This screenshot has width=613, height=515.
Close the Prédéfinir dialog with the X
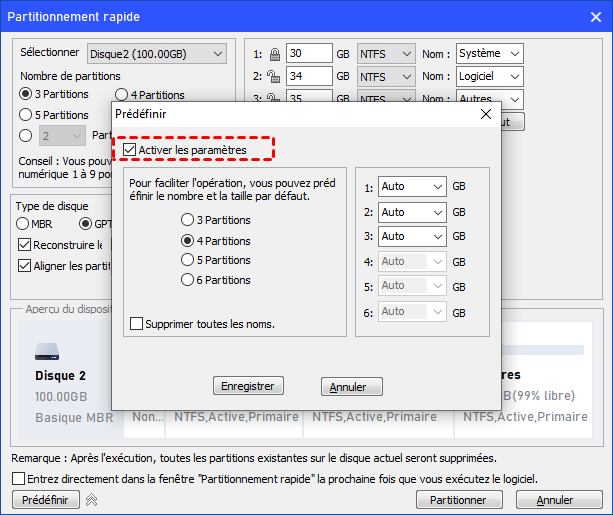click(486, 114)
